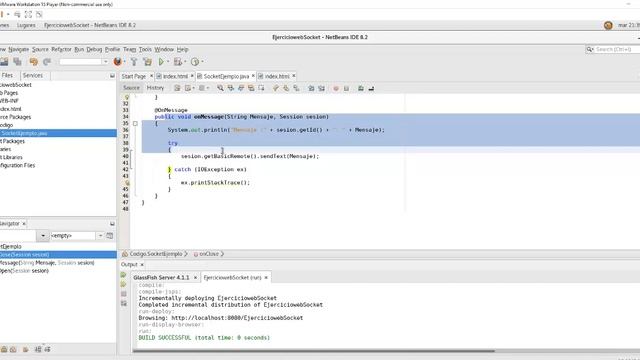Open the Navigator view dropdown left of <empty>
This screenshot has width=640, height=360.
click(x=42, y=236)
